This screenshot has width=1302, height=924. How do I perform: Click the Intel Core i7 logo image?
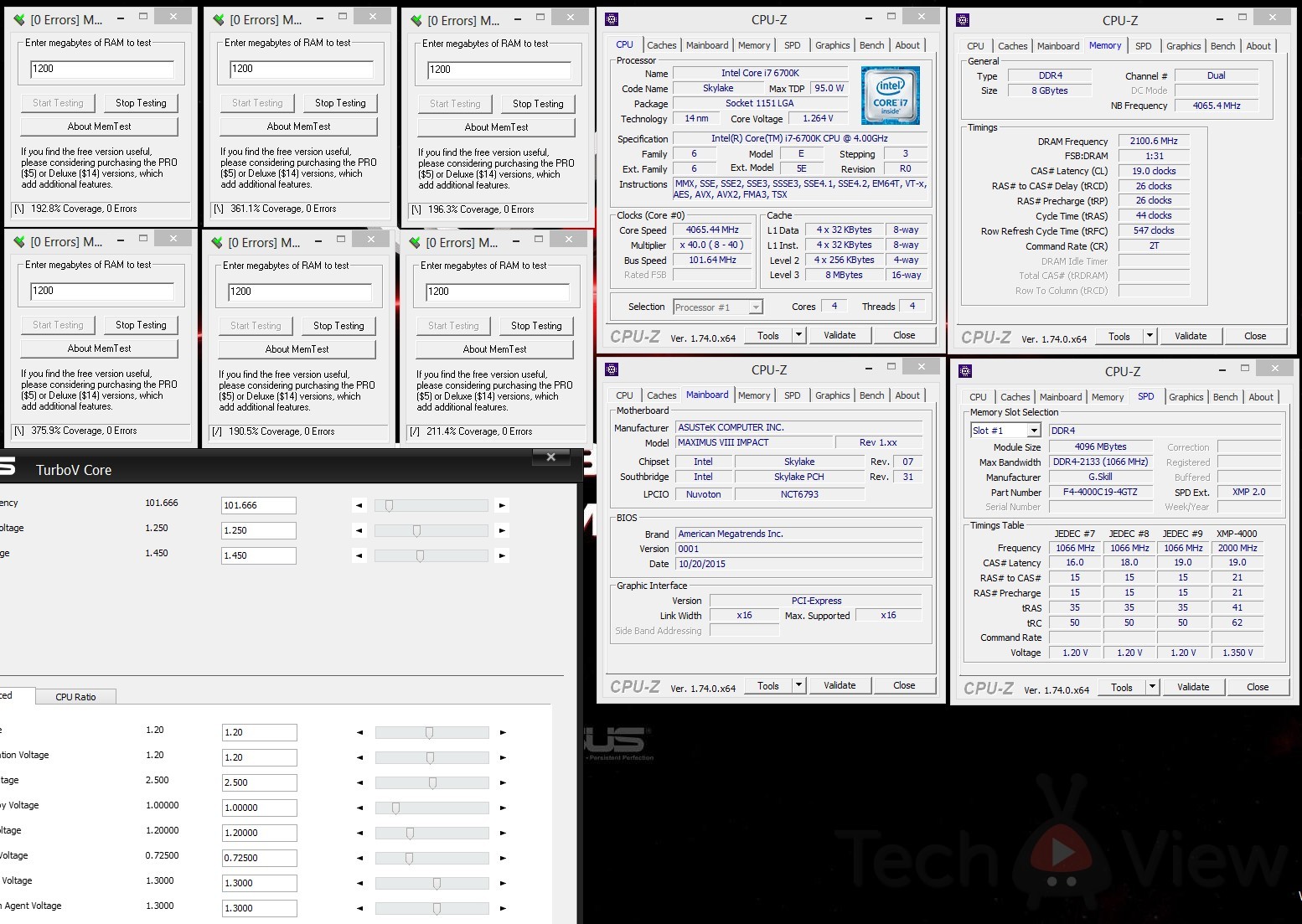pyautogui.click(x=891, y=95)
